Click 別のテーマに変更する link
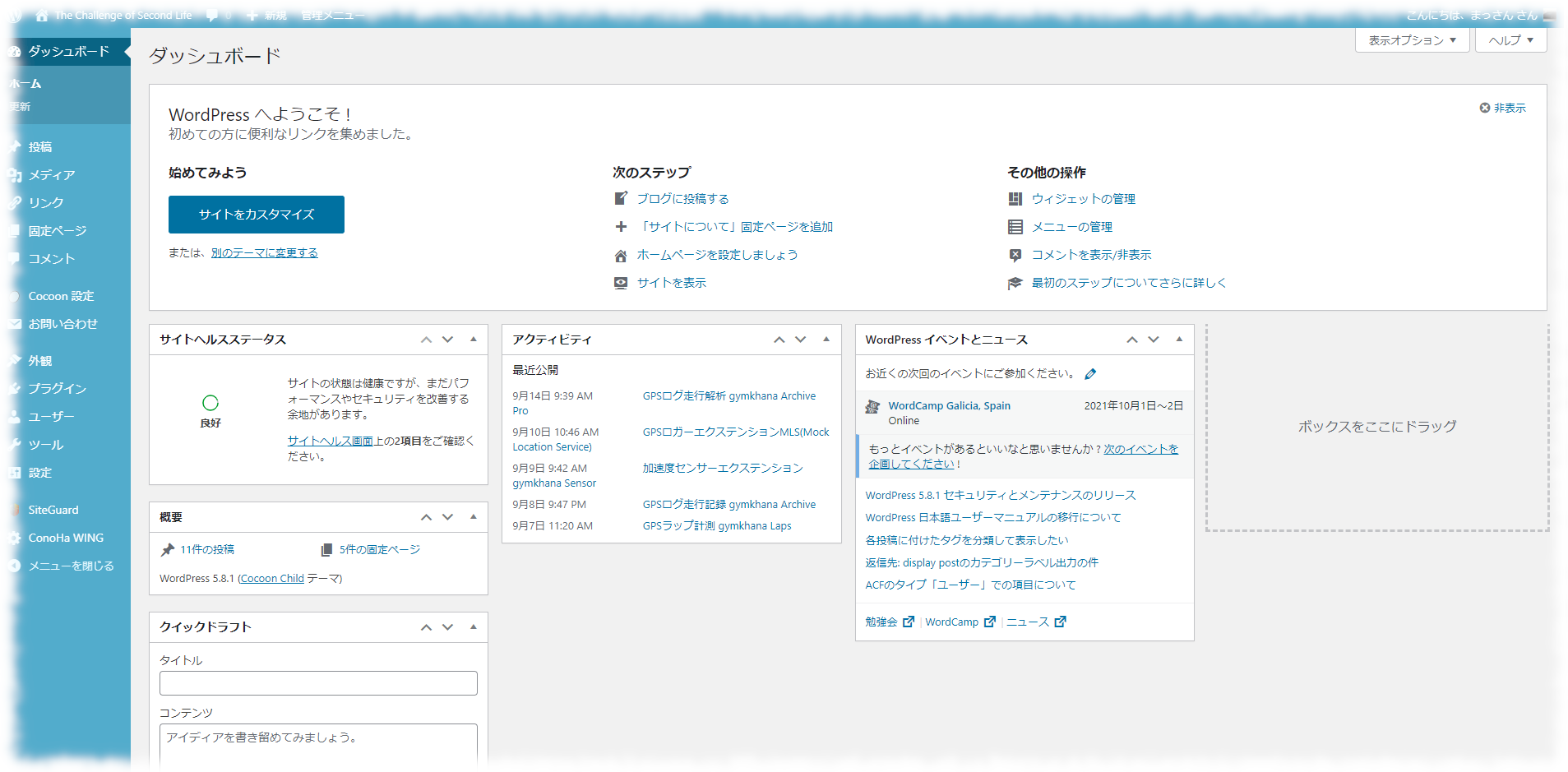 264,253
